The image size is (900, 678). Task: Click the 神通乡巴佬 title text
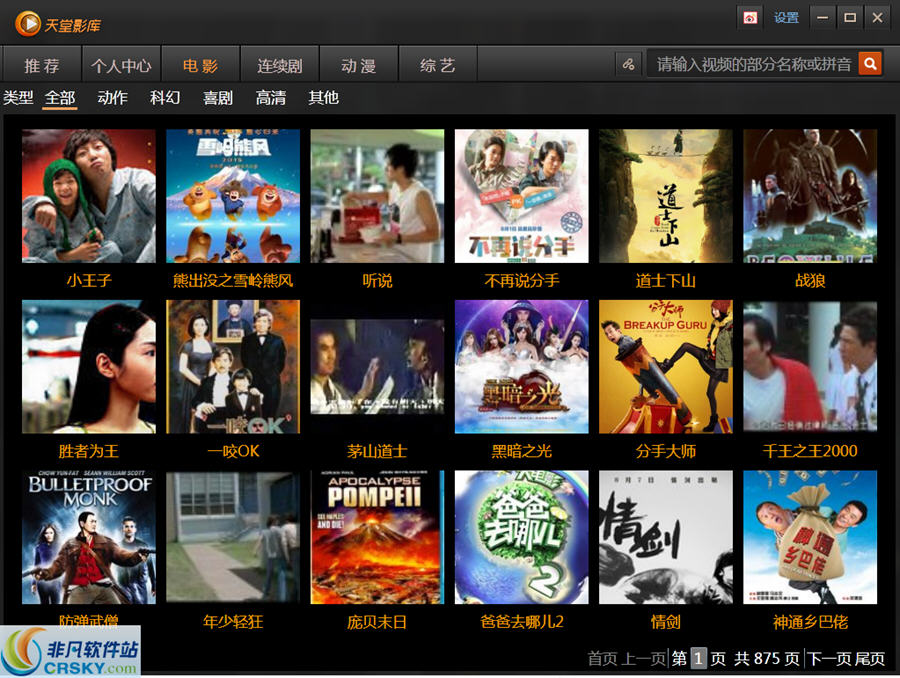click(x=810, y=622)
